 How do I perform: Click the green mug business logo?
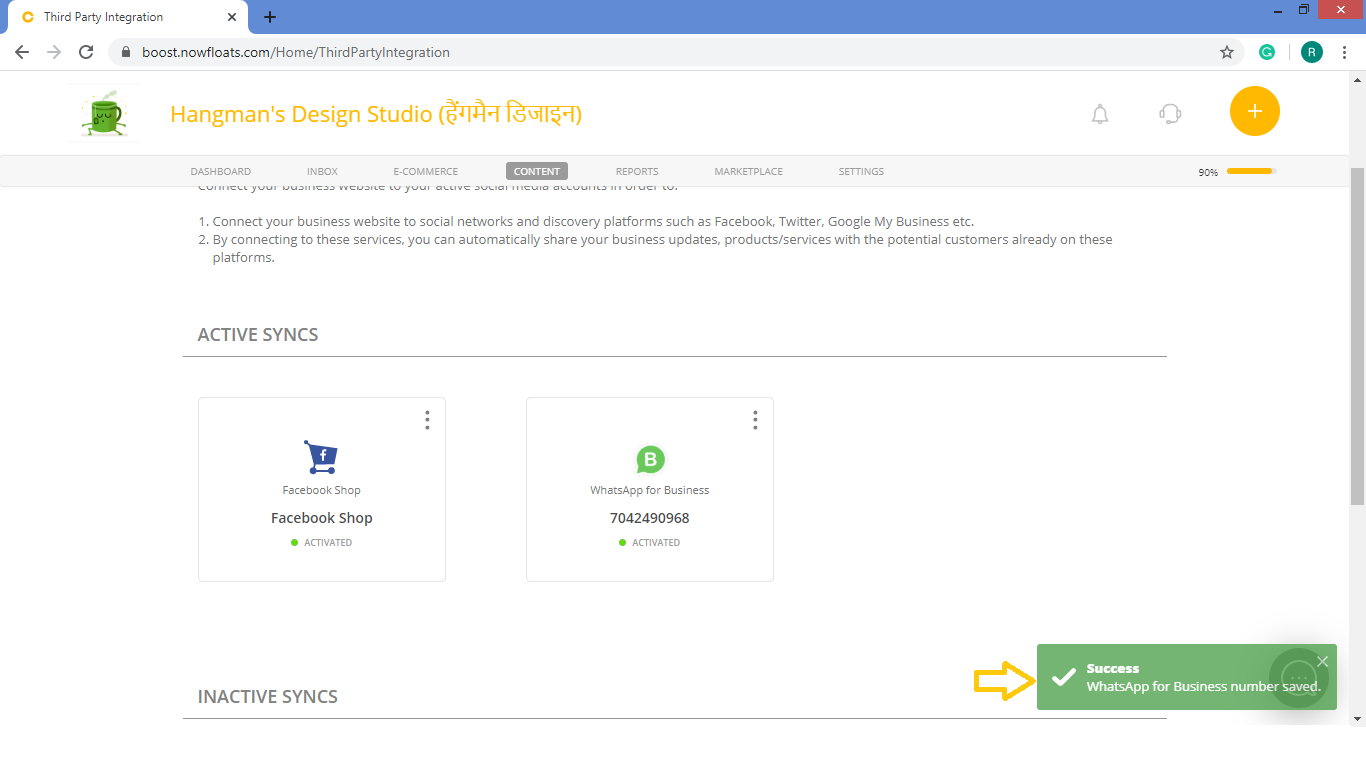[x=102, y=113]
